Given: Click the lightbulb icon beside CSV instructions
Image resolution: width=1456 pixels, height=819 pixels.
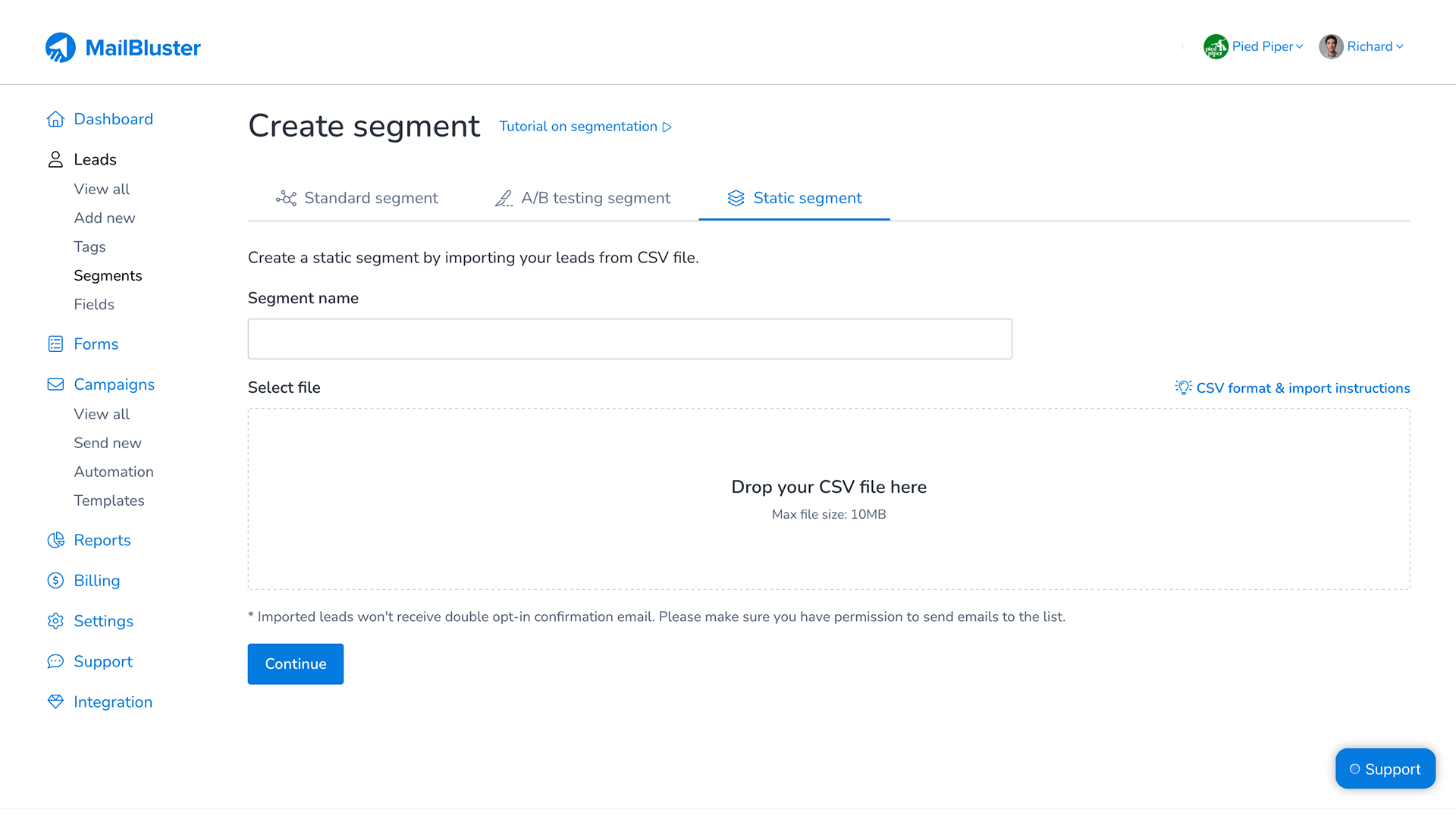Looking at the screenshot, I should click(1183, 388).
